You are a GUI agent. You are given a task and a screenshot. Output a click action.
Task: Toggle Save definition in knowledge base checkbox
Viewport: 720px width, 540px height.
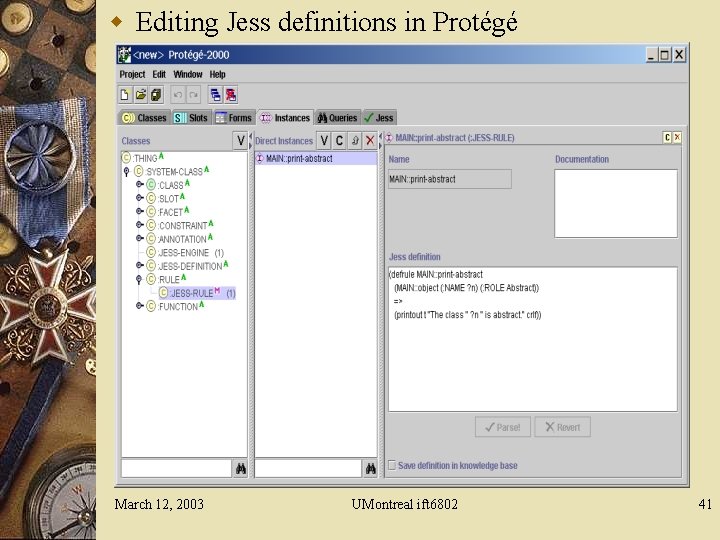[x=392, y=465]
